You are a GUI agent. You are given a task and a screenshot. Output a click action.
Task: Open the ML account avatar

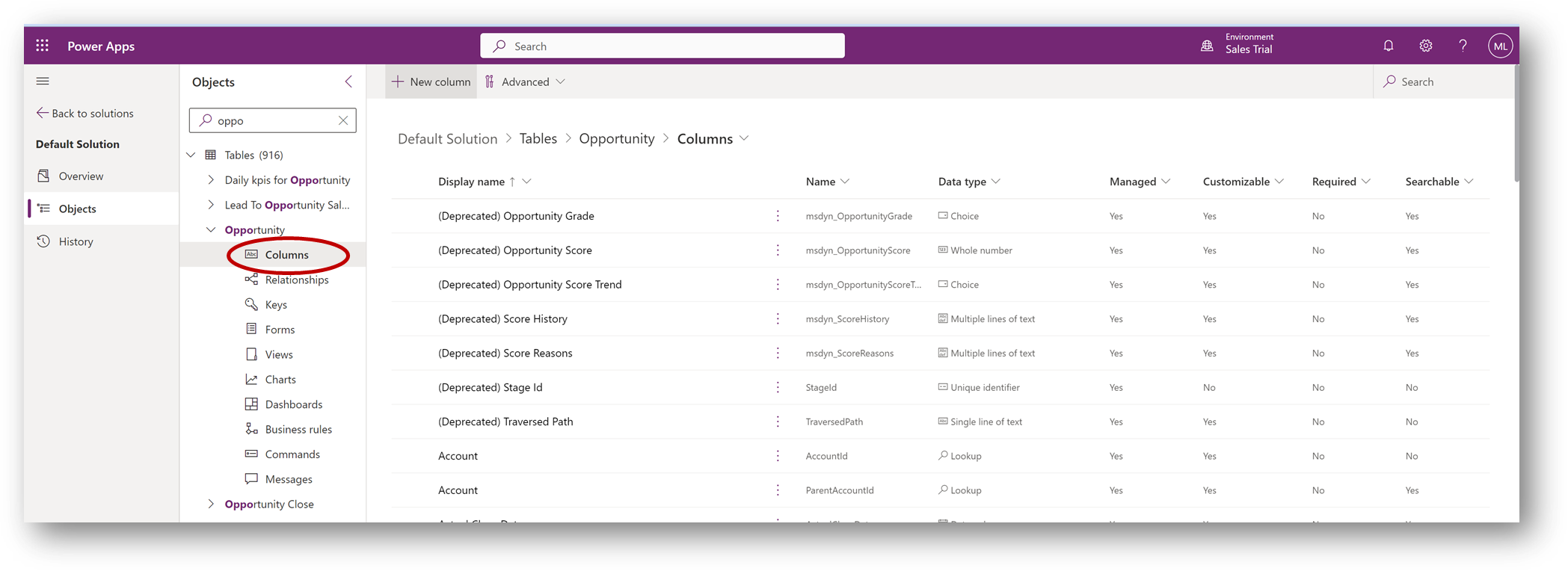click(1499, 46)
